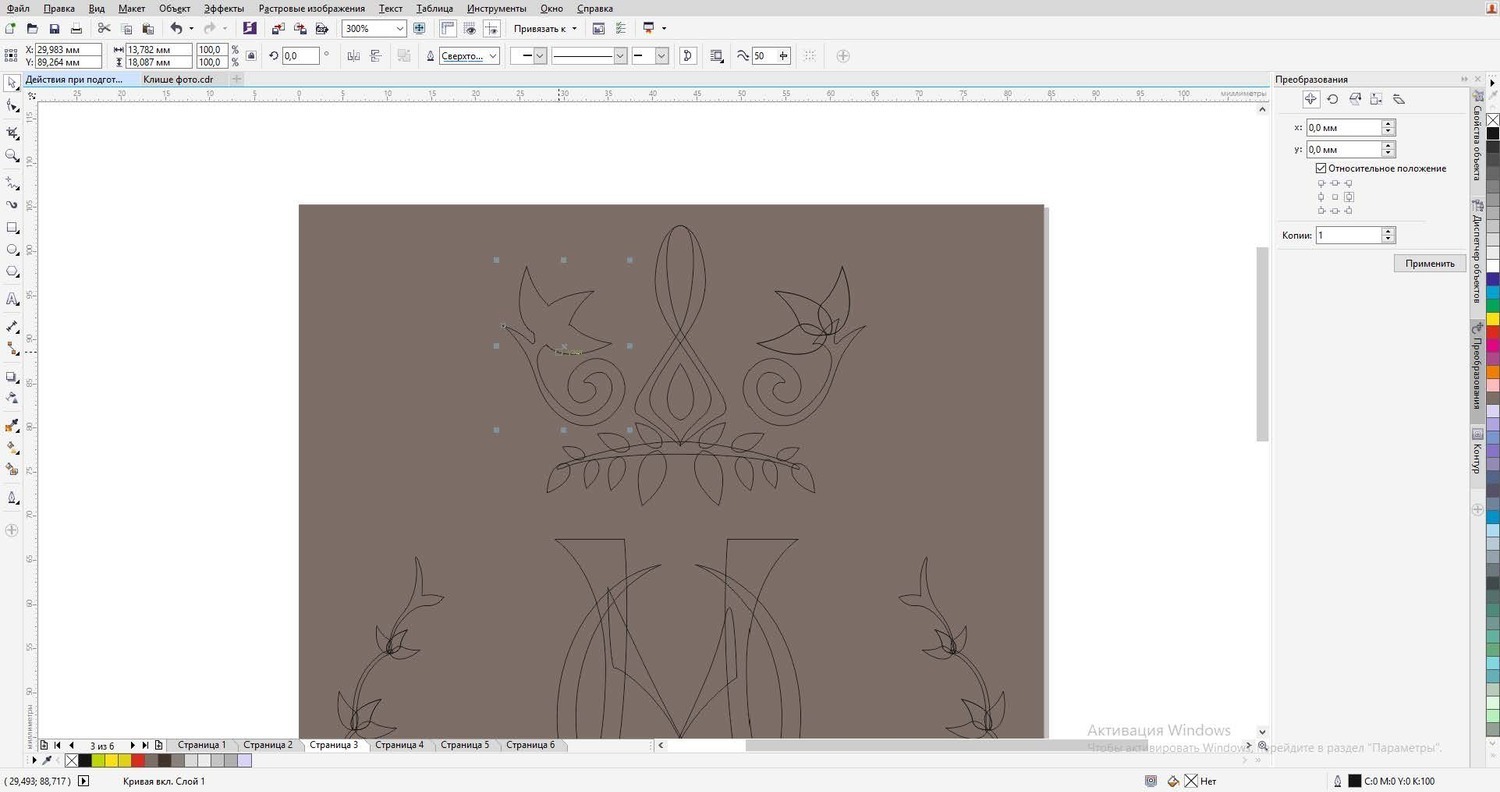Open the Rotate transformation mode
The image size is (1500, 792).
click(x=1333, y=99)
